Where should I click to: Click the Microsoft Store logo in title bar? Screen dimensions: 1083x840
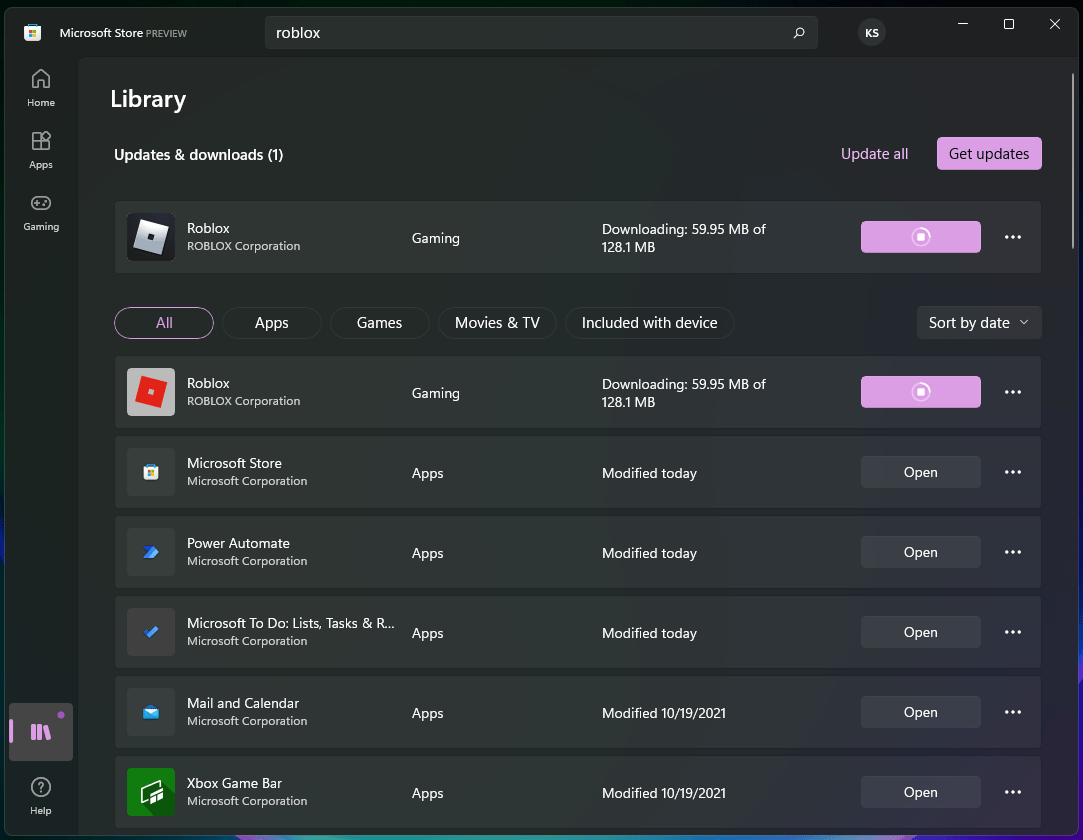pos(32,32)
